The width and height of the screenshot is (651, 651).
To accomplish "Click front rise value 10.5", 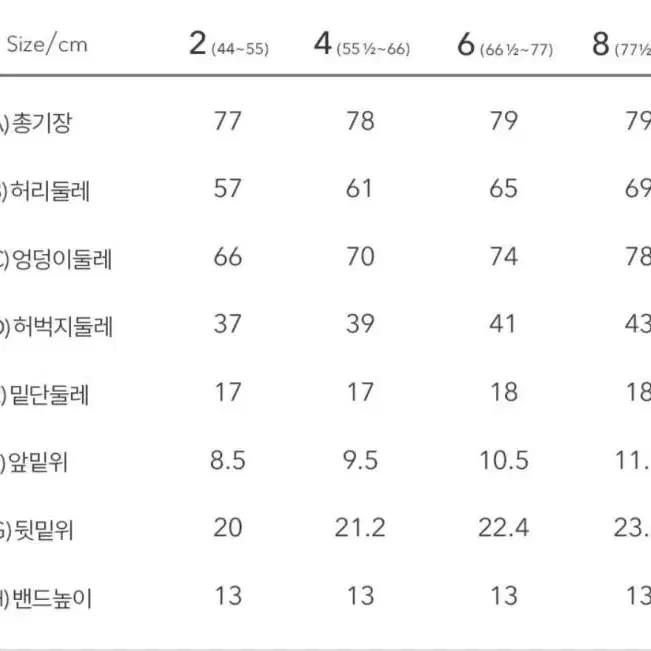I will pos(504,460).
